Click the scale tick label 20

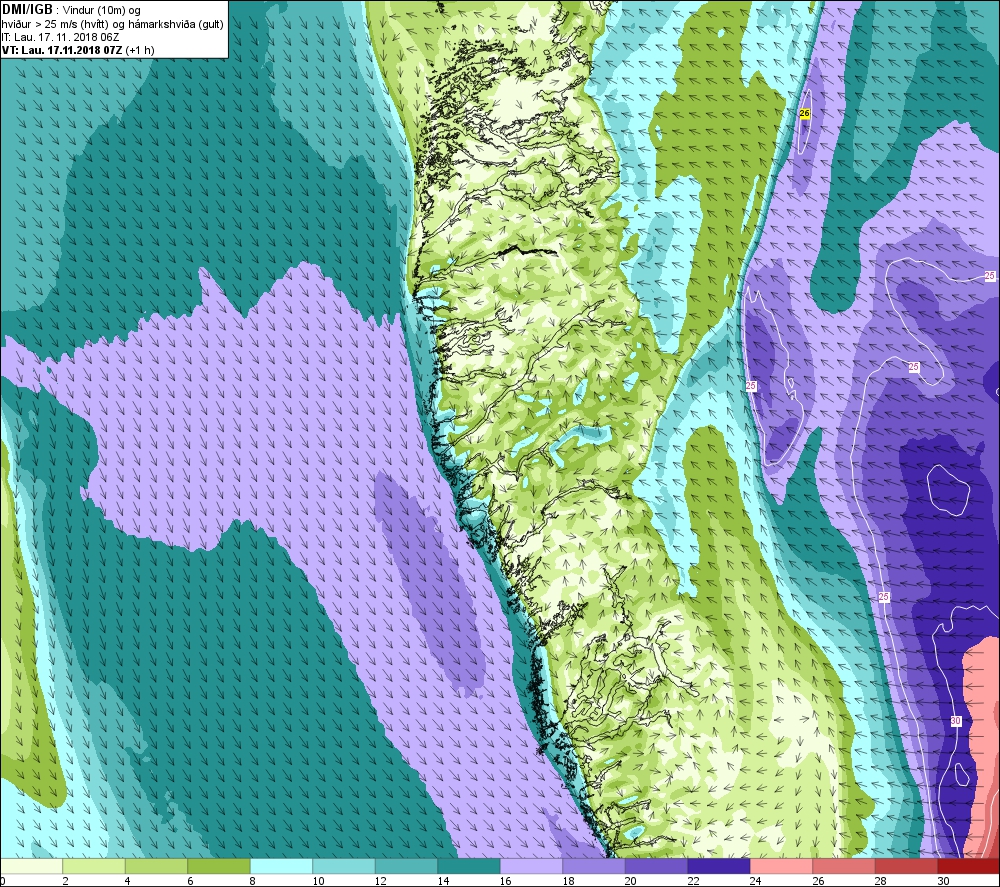(x=631, y=881)
